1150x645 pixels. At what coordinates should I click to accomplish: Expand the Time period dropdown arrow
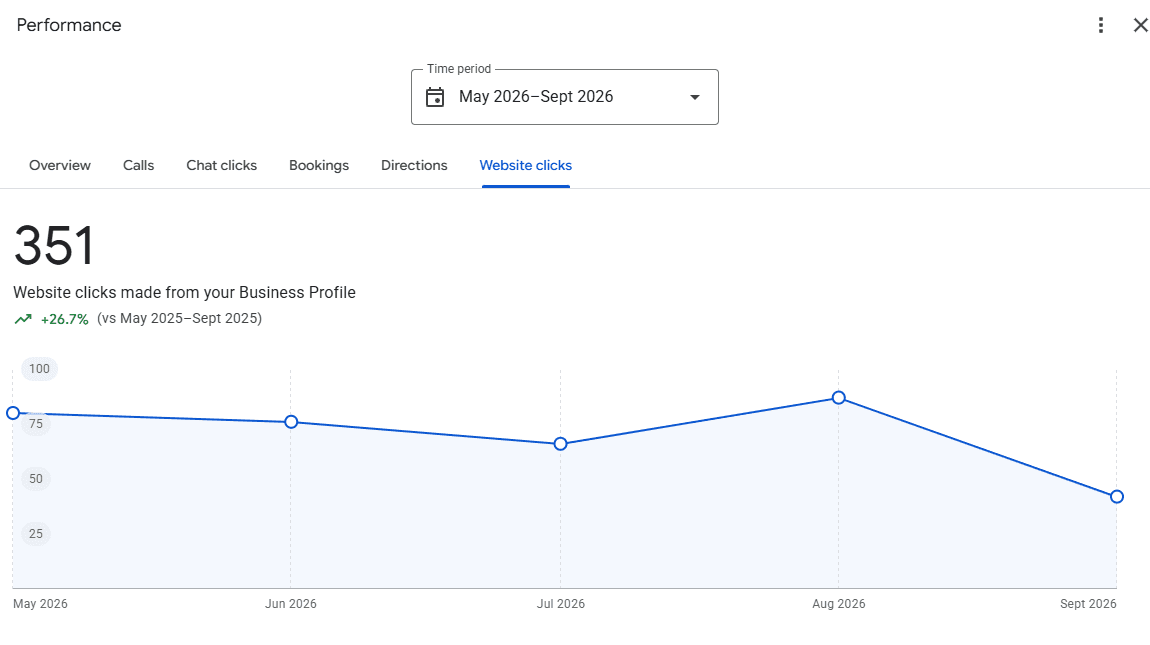click(695, 97)
